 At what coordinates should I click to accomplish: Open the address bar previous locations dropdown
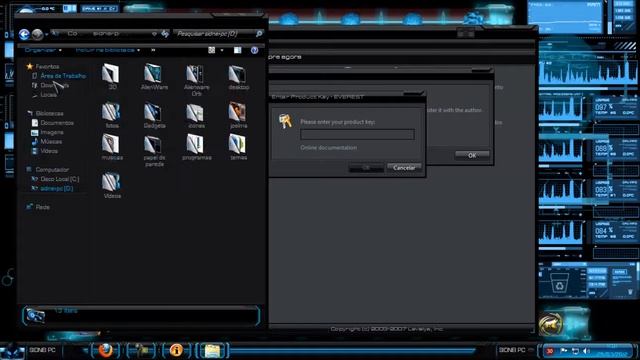[x=154, y=34]
